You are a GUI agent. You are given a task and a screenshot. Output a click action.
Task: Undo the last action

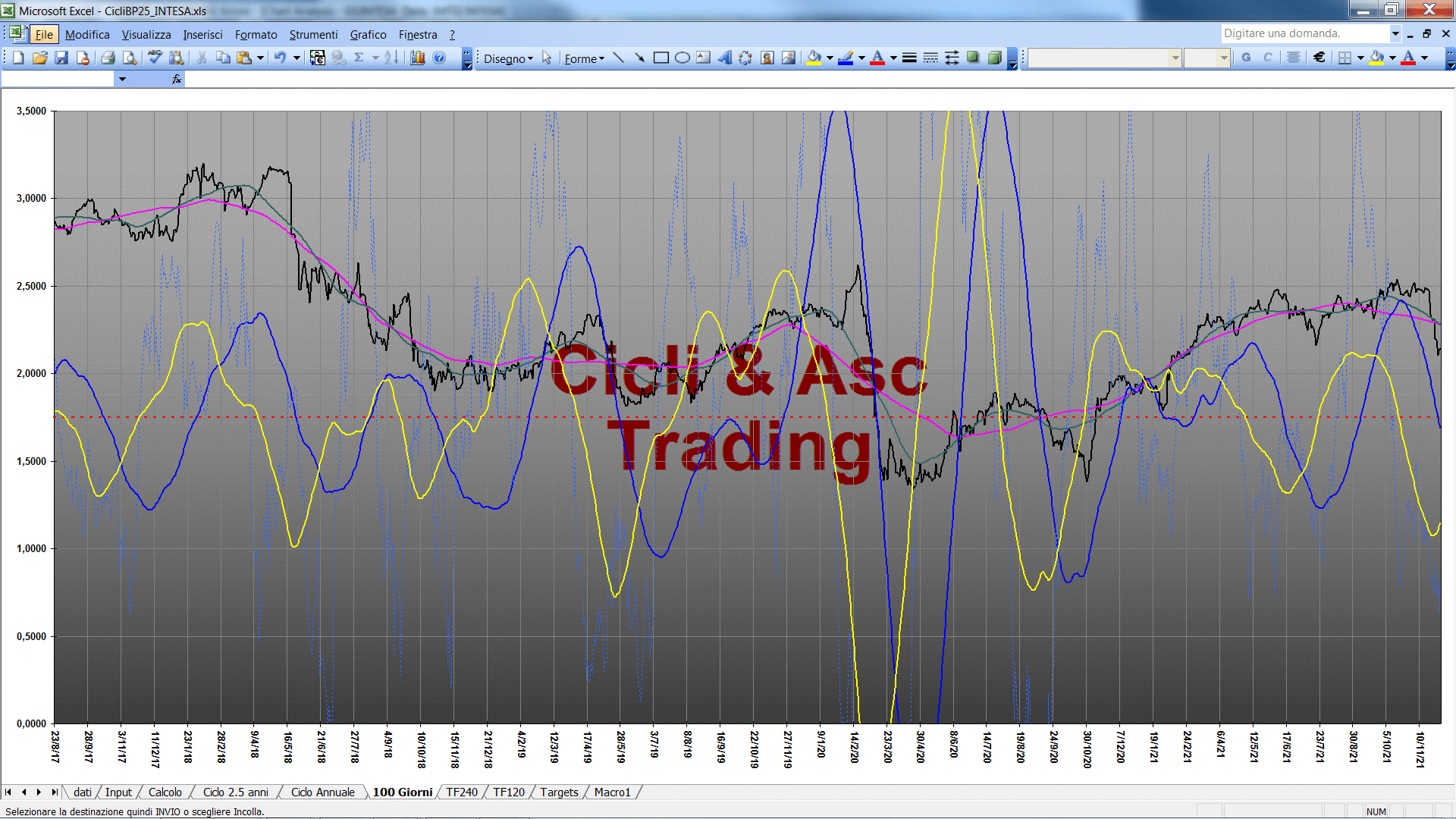pyautogui.click(x=280, y=58)
